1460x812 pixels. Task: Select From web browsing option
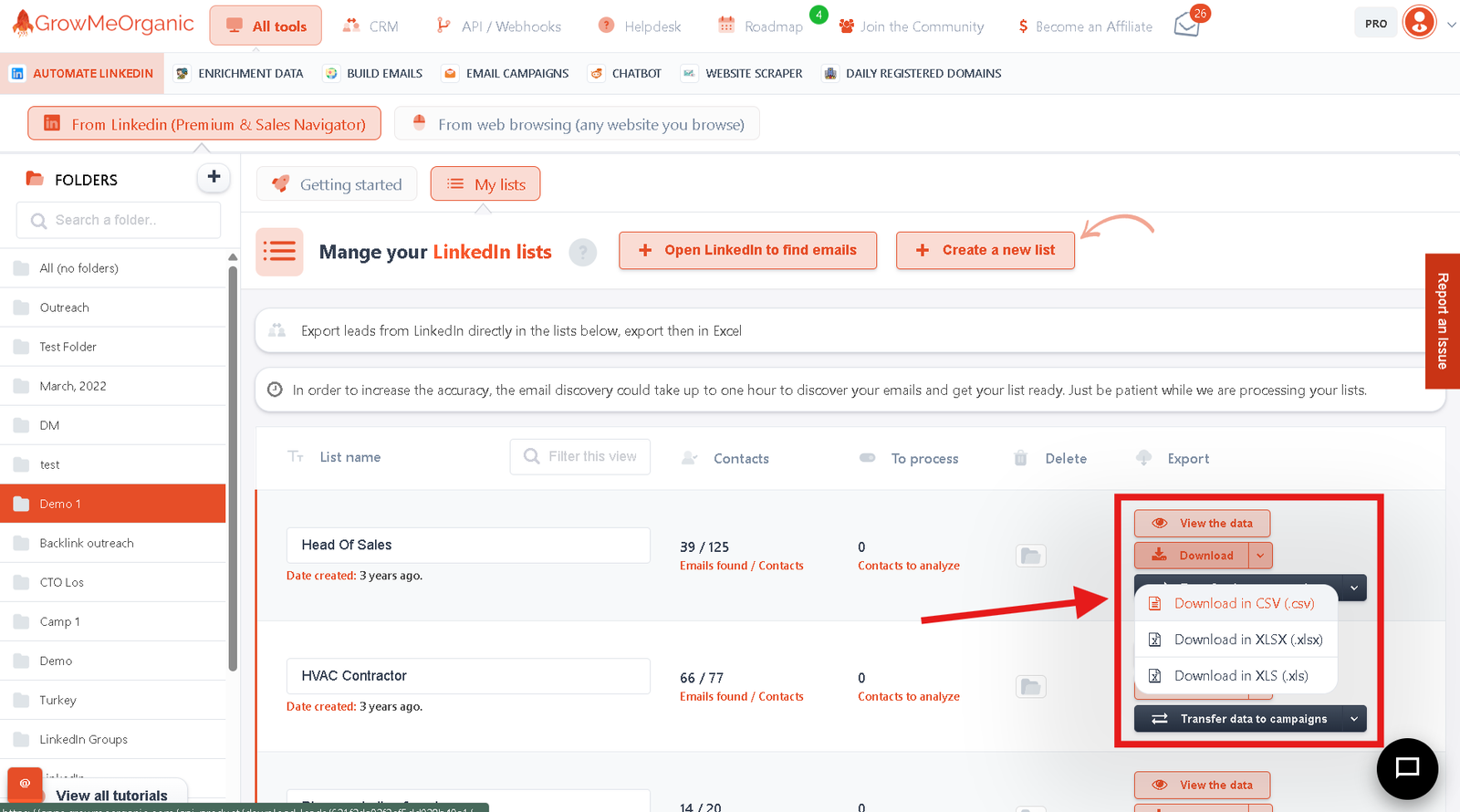tap(577, 123)
